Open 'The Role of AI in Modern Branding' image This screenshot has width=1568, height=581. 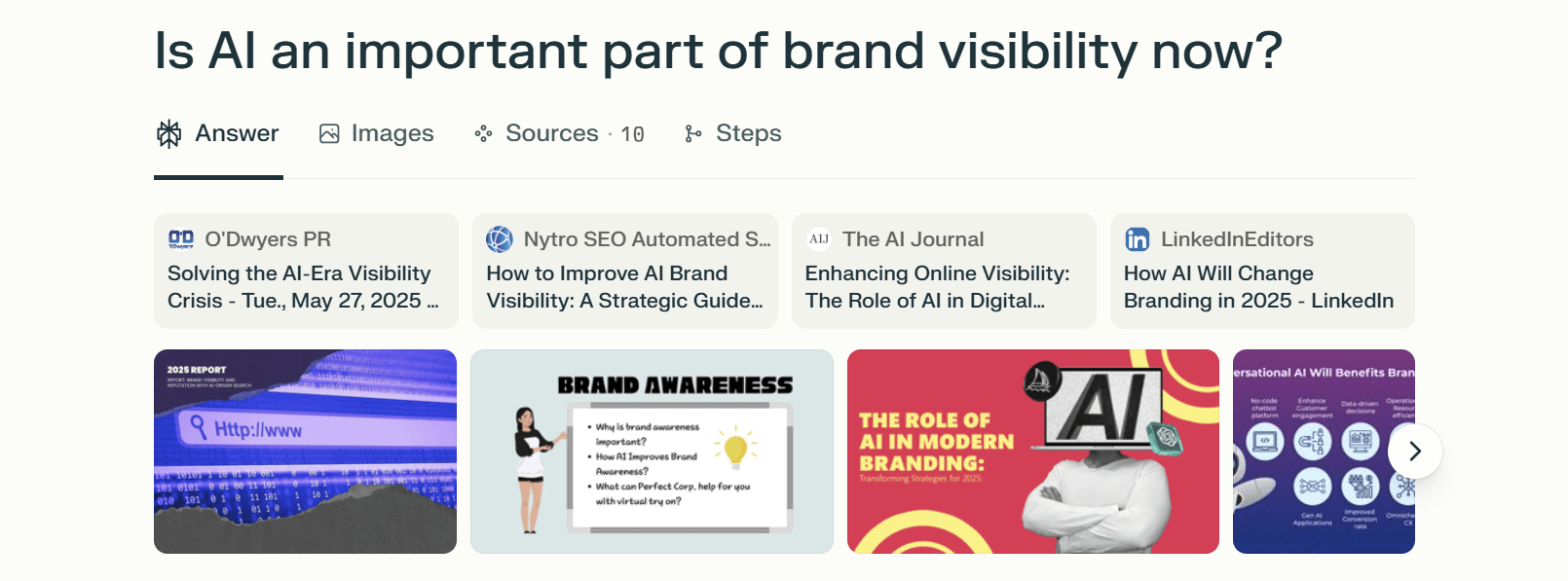(1032, 452)
